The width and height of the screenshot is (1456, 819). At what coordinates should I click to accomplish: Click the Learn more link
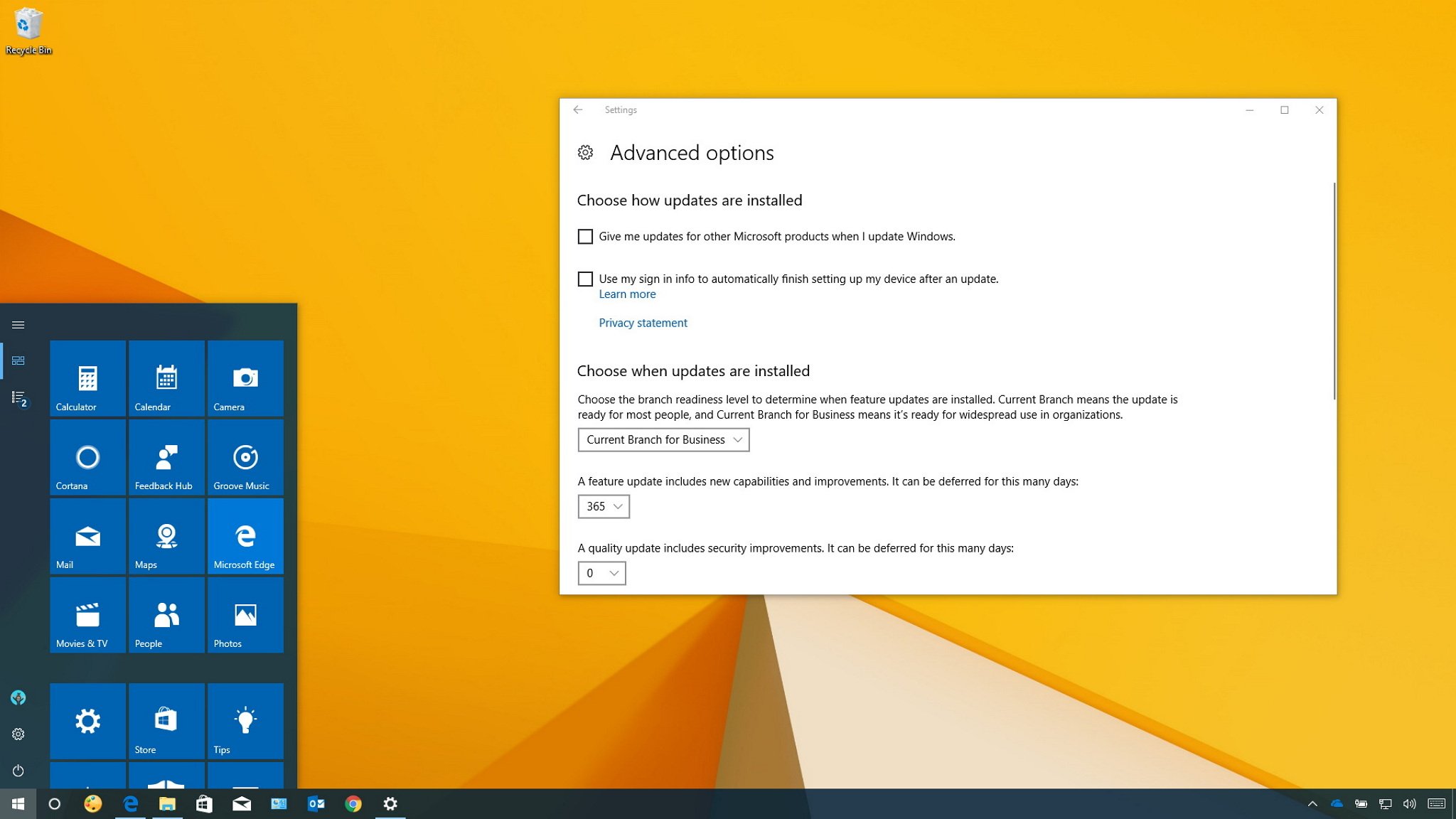[626, 293]
